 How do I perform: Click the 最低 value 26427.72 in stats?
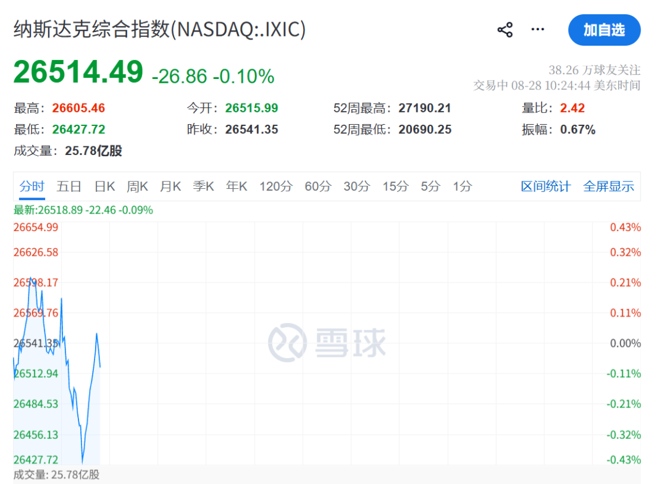(79, 129)
